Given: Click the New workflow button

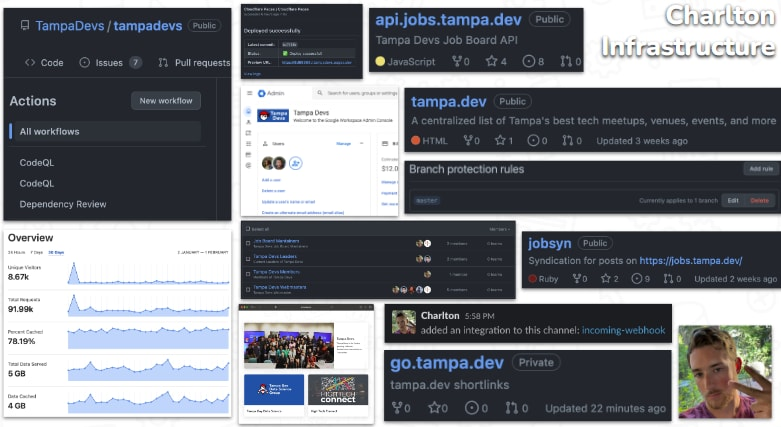Looking at the screenshot, I should (166, 101).
